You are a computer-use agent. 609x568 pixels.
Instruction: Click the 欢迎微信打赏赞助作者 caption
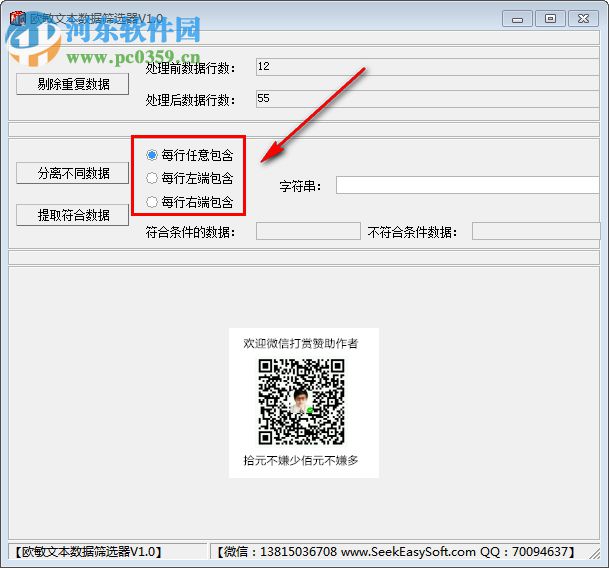click(x=301, y=343)
